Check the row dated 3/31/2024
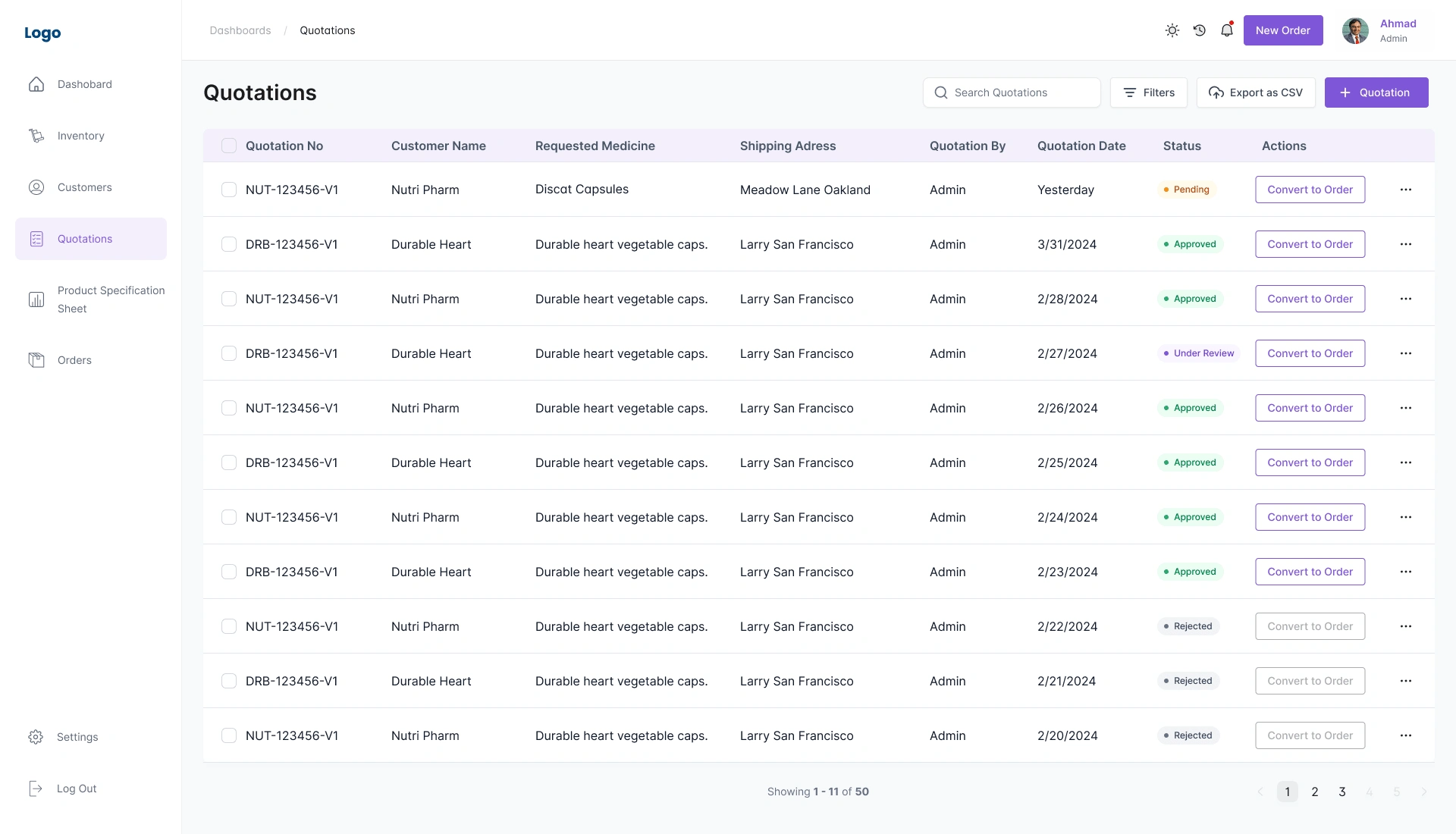Viewport: 1456px width, 834px height. pos(229,244)
